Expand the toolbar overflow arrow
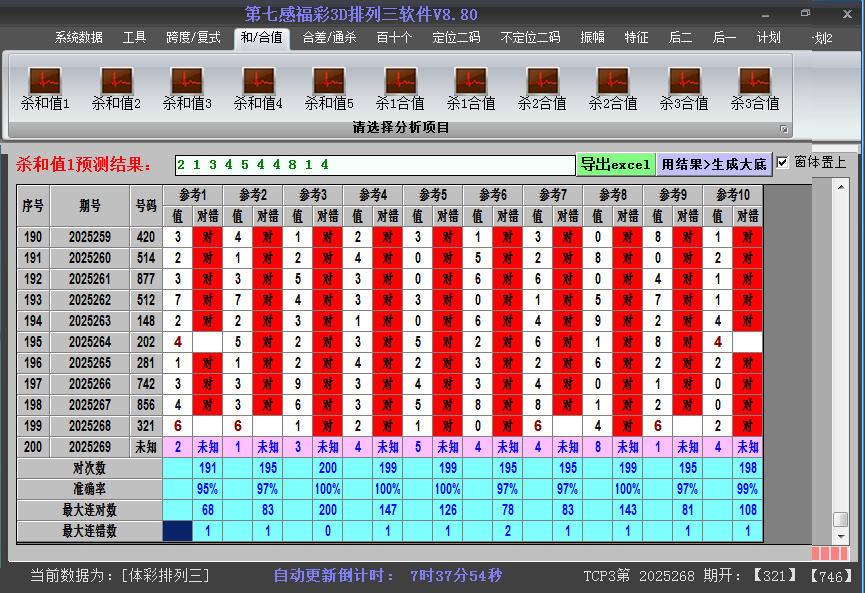865x593 pixels. 786,128
